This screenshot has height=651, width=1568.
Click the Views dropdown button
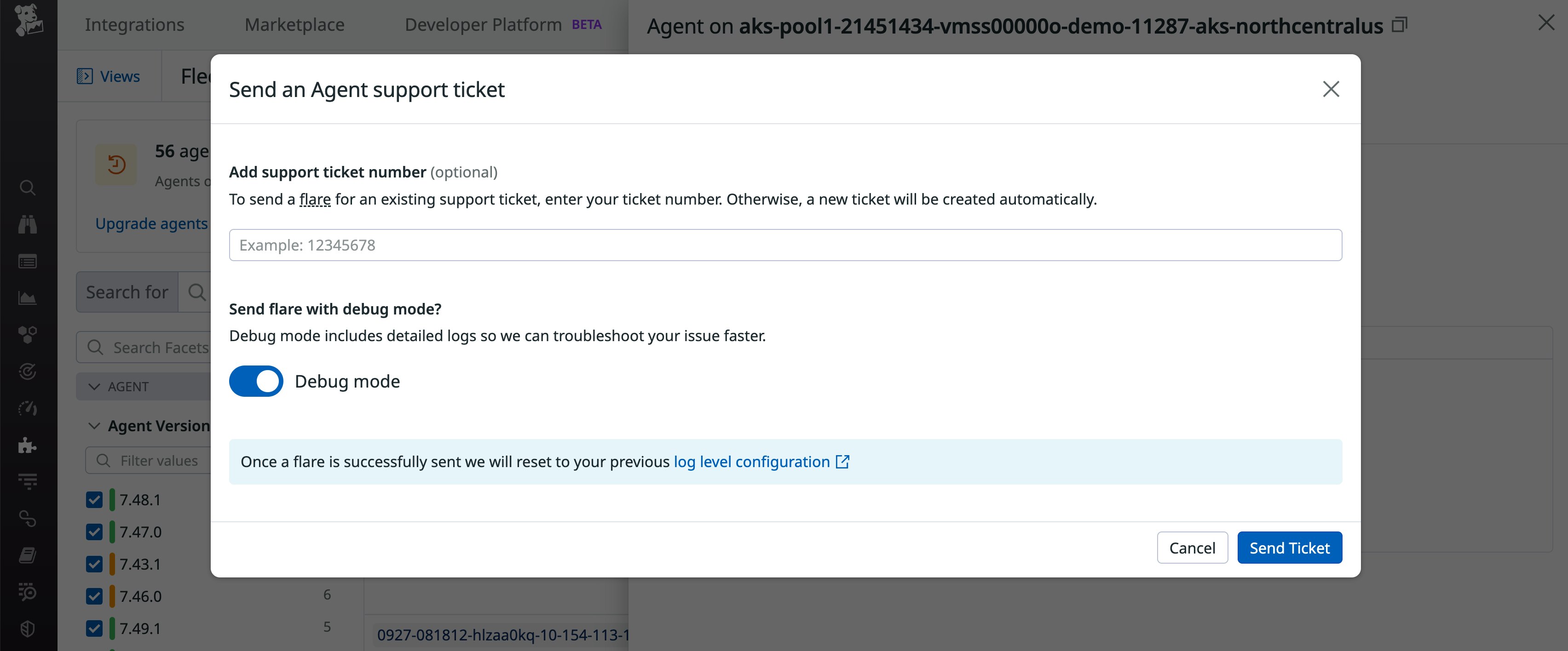110,76
